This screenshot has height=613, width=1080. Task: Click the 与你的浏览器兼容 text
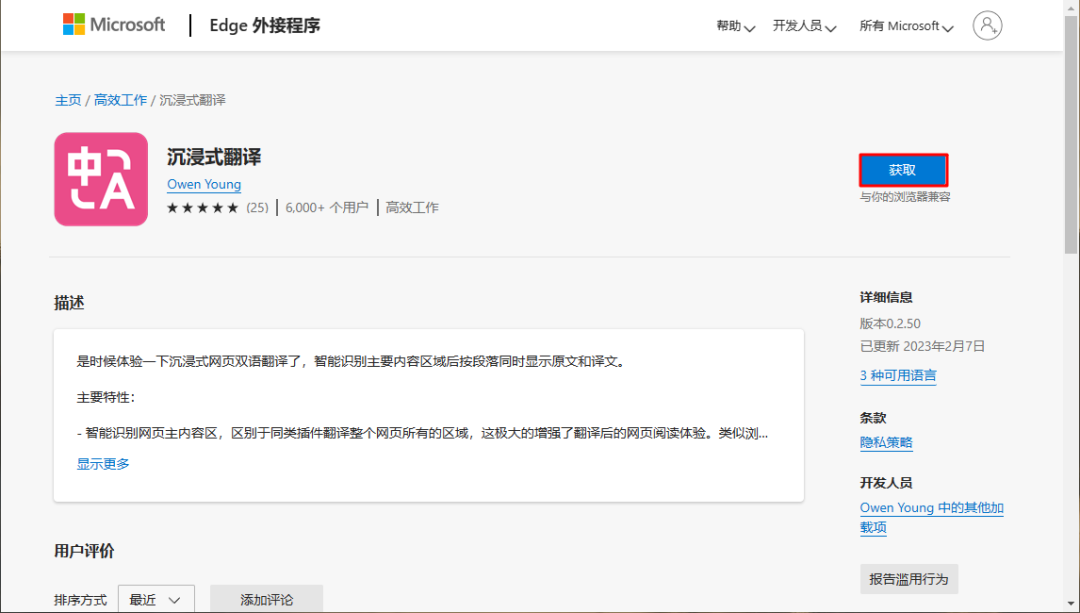coord(904,197)
